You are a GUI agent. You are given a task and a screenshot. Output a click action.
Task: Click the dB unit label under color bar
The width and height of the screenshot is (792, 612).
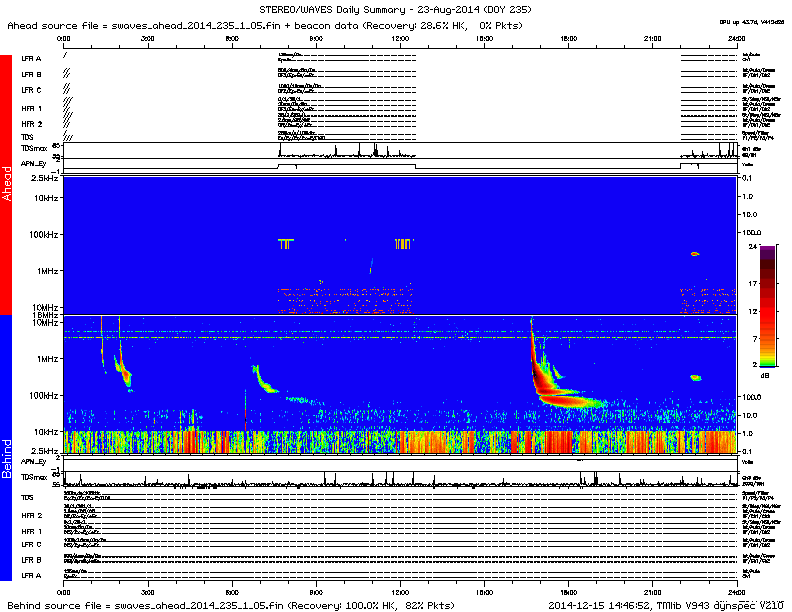(x=765, y=375)
